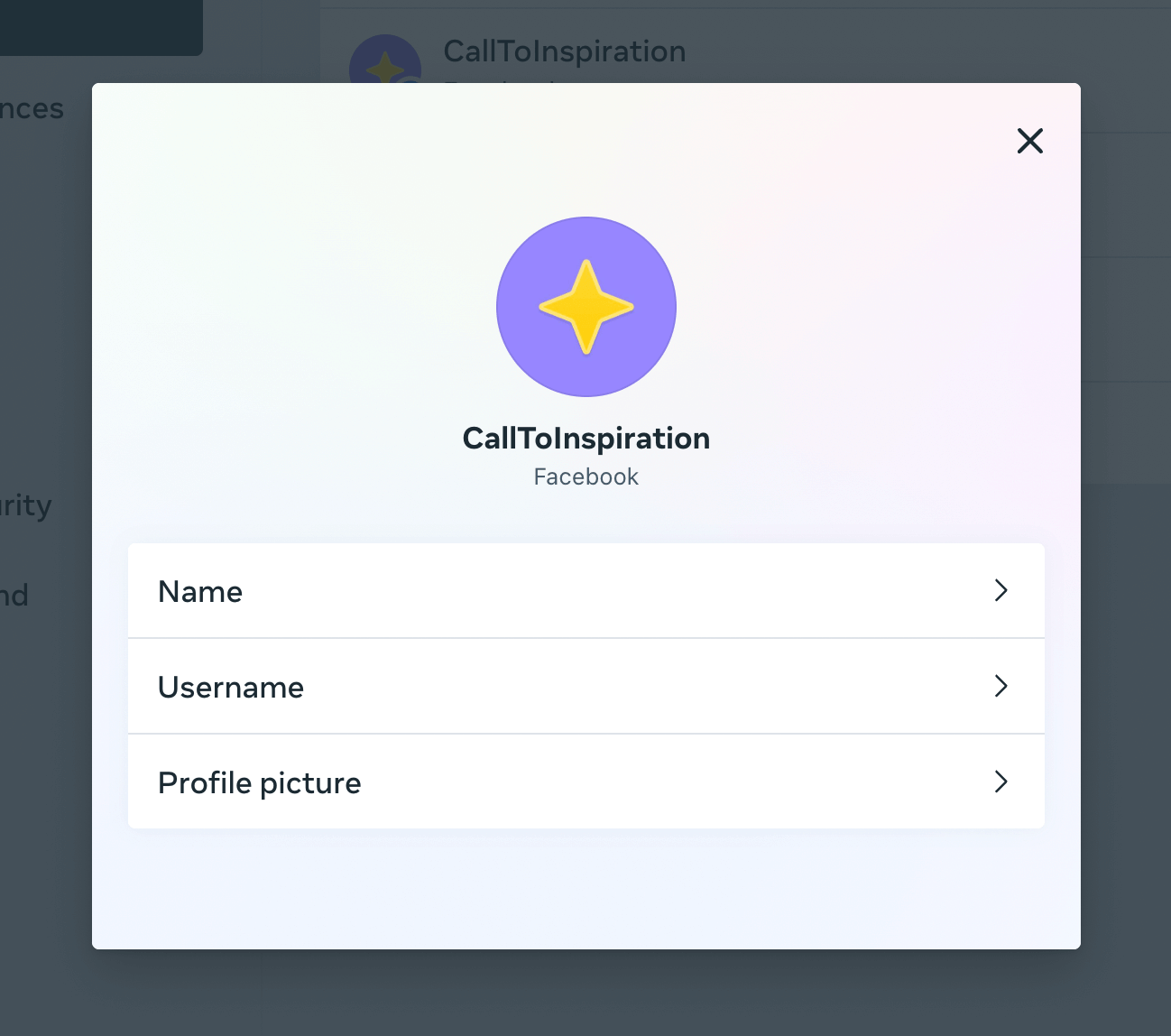Close the profile dialog with the X
This screenshot has height=1036, width=1171.
click(x=1029, y=141)
